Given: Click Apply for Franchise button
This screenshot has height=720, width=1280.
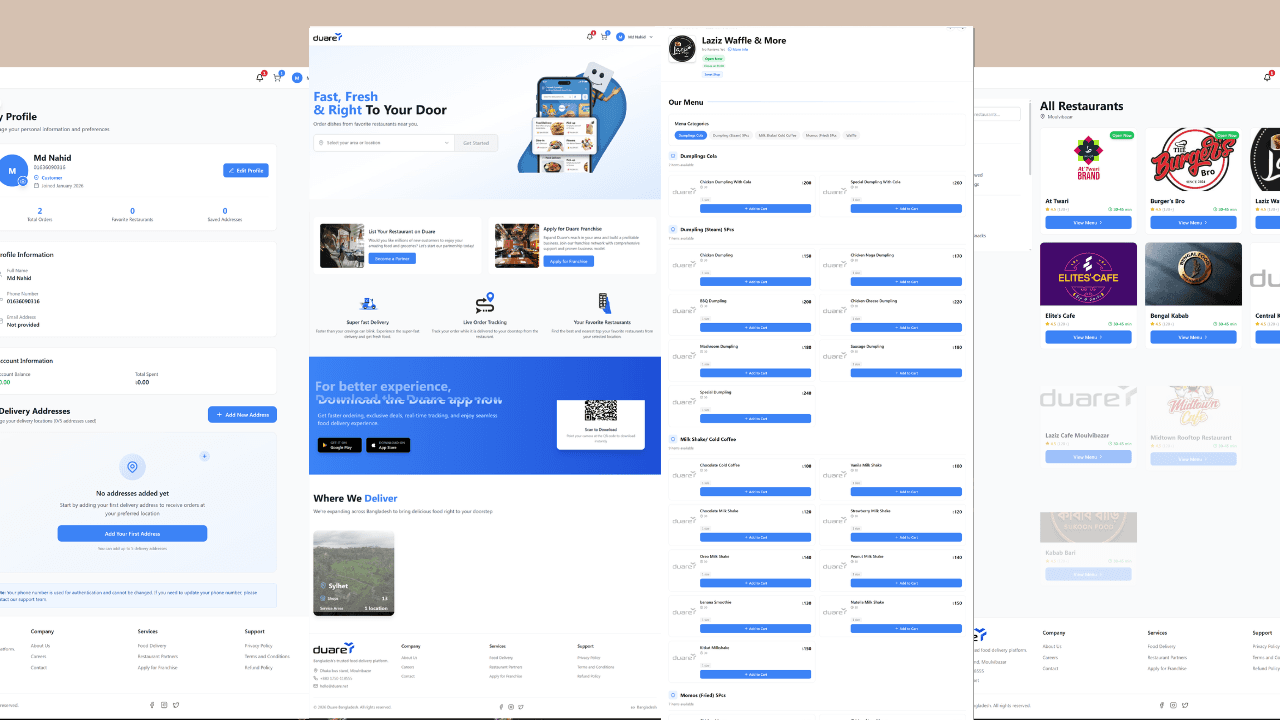Looking at the screenshot, I should pos(568,261).
